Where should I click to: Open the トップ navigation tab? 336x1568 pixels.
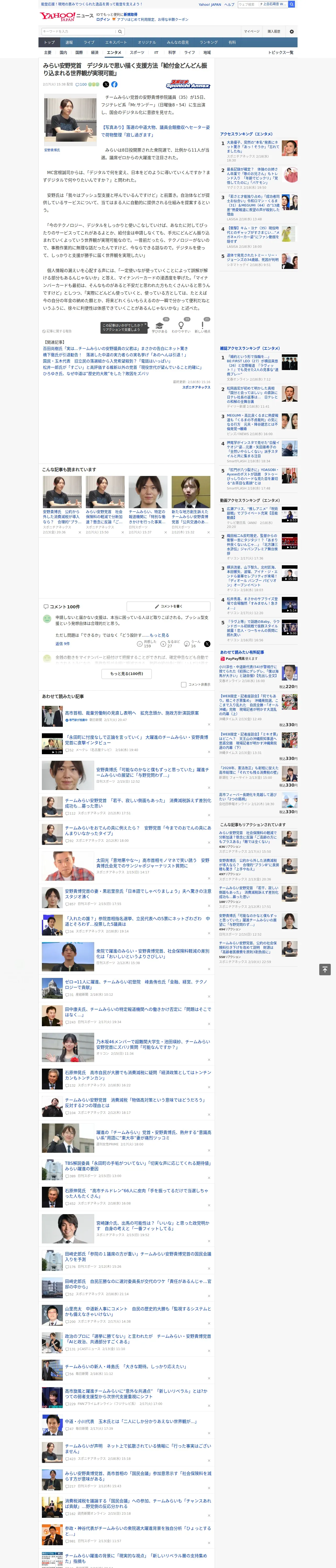(49, 42)
